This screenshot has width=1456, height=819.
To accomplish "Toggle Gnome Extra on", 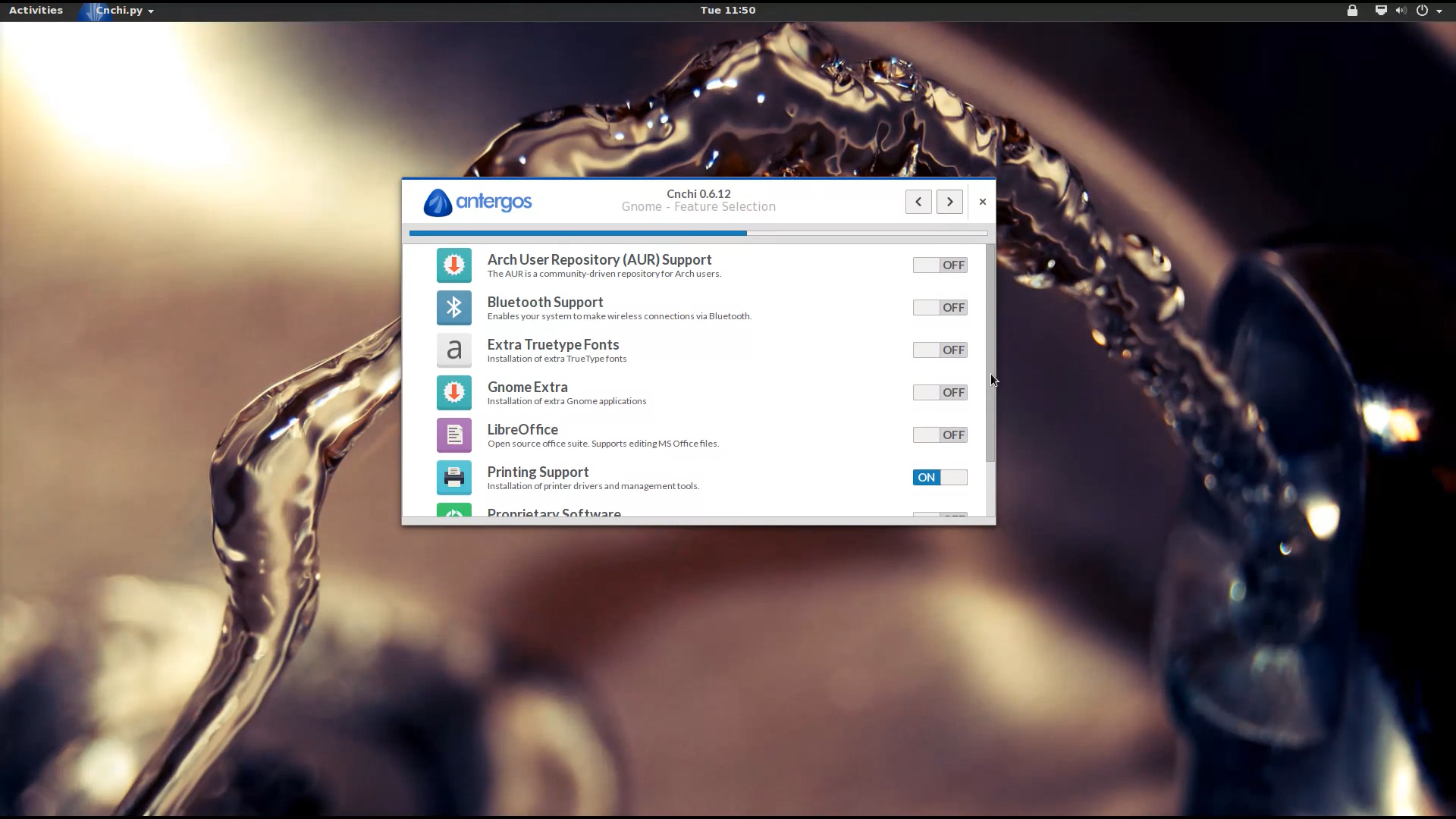I will point(940,393).
